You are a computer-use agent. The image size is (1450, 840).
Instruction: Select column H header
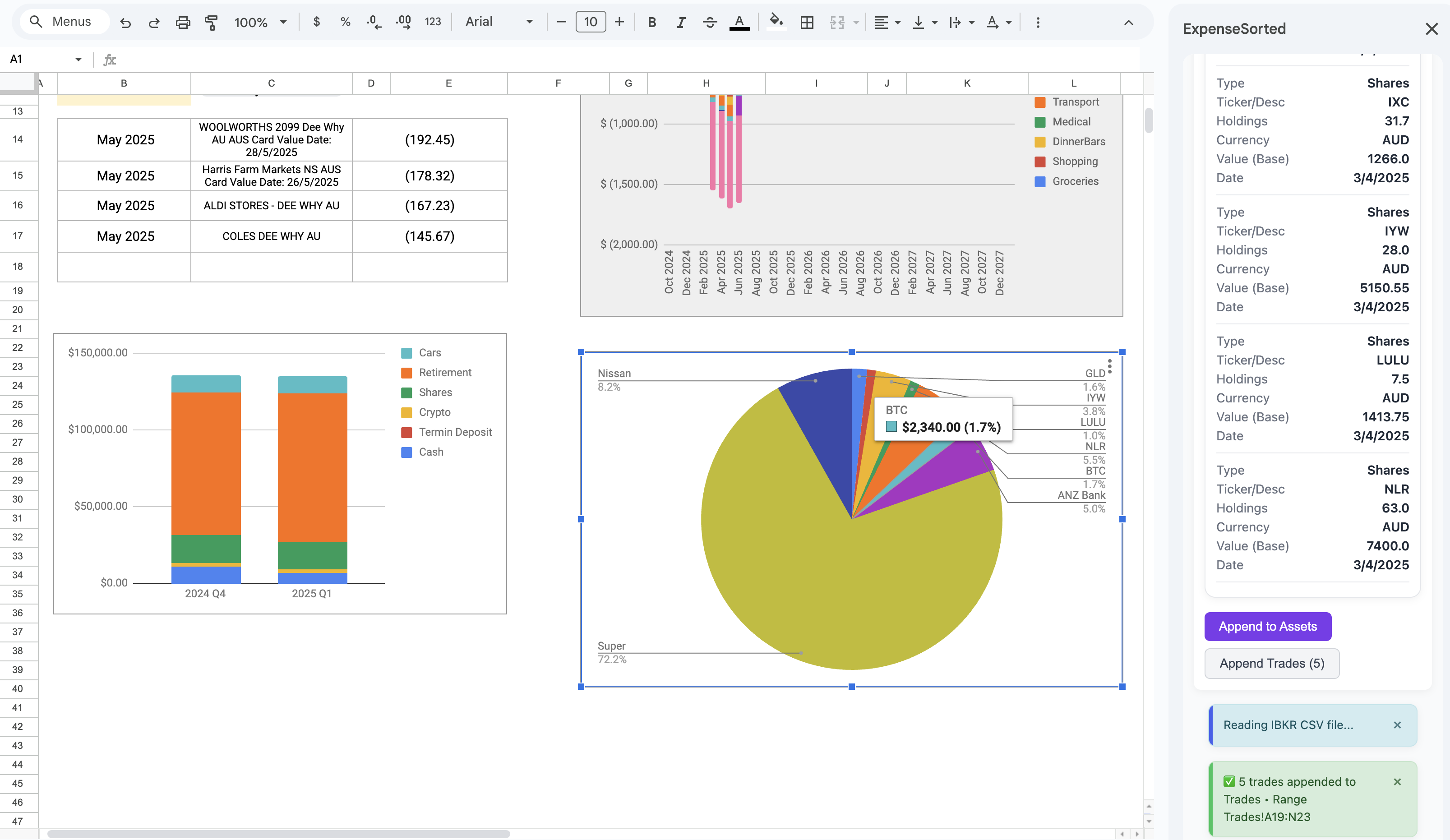click(706, 83)
